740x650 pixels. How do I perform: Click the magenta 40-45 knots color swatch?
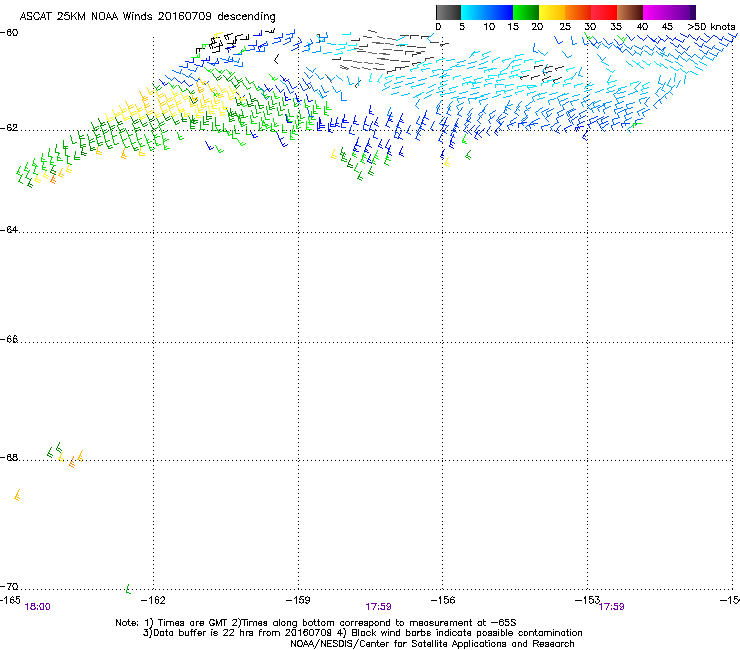[656, 12]
